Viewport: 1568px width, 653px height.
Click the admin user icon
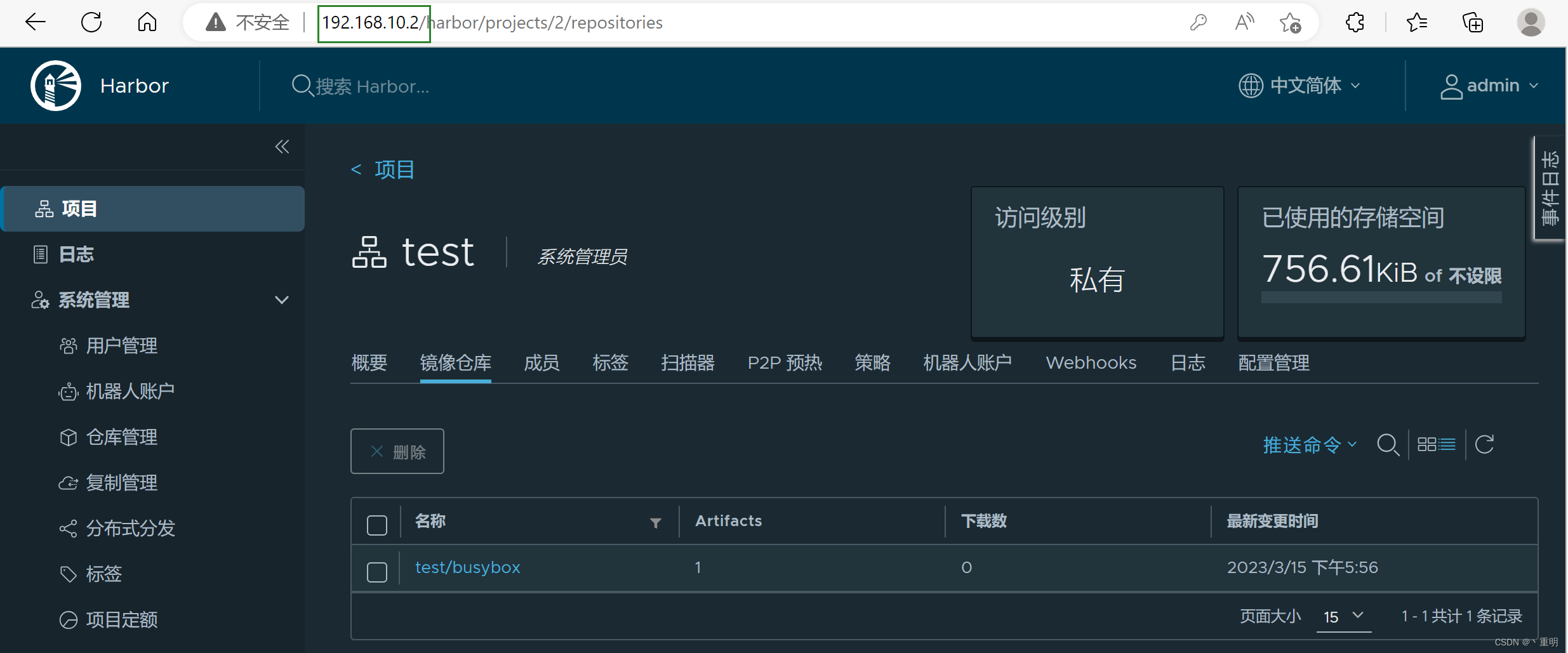point(1451,86)
